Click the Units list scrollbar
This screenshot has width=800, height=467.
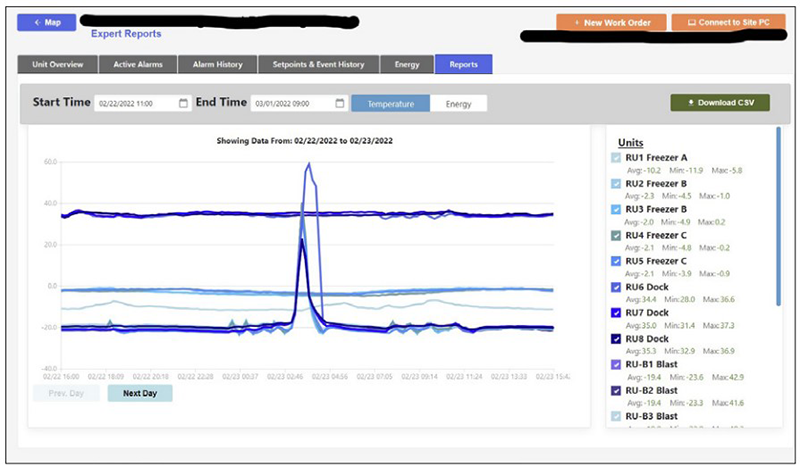point(778,216)
